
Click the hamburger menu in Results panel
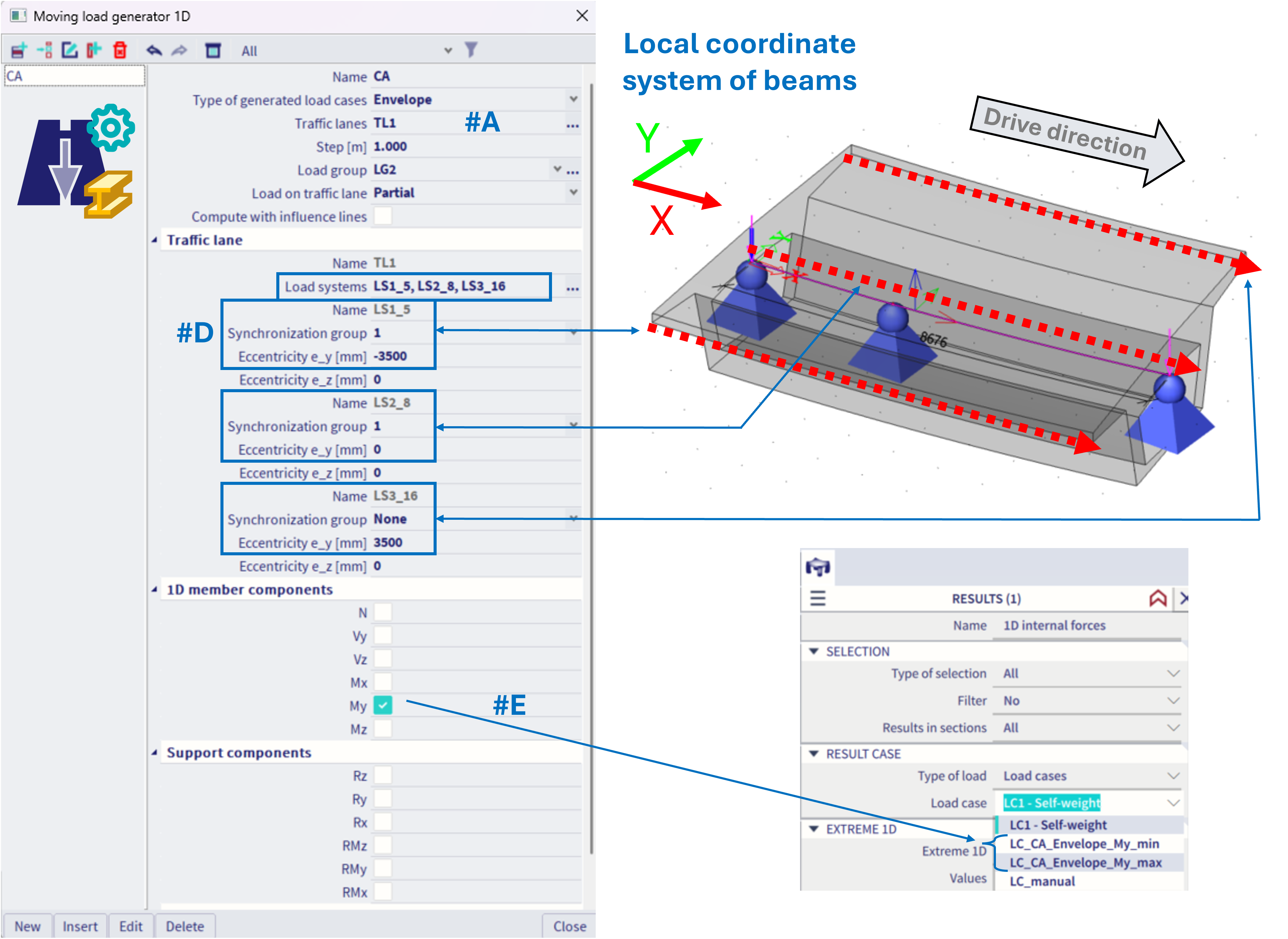pos(818,598)
